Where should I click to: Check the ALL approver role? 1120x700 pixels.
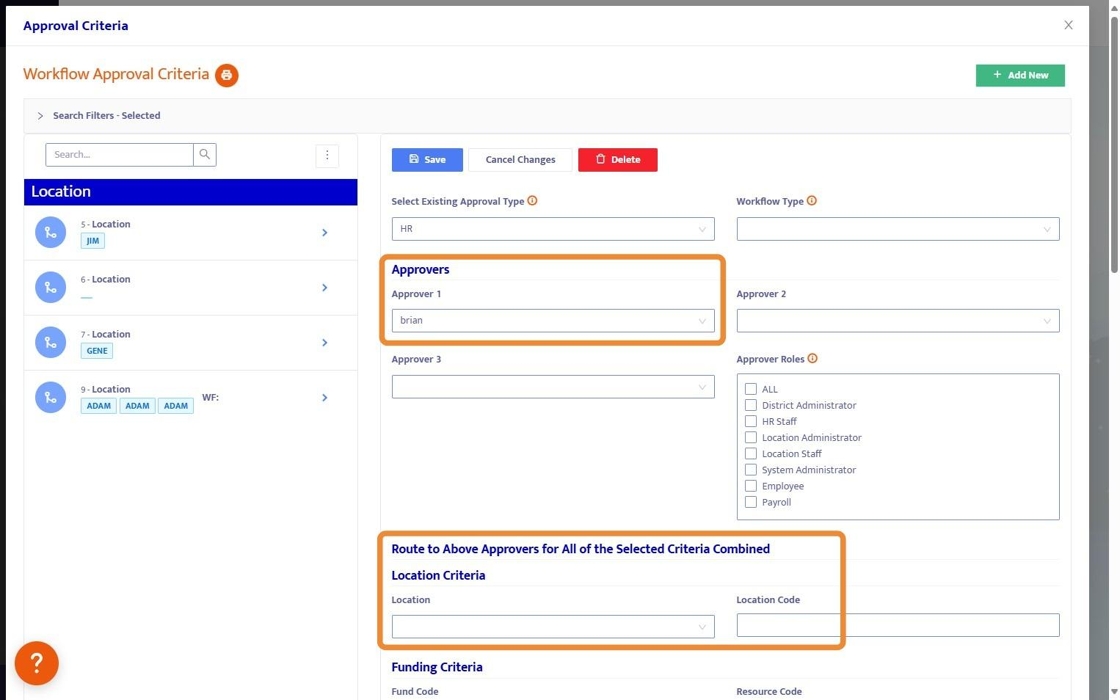tap(751, 389)
